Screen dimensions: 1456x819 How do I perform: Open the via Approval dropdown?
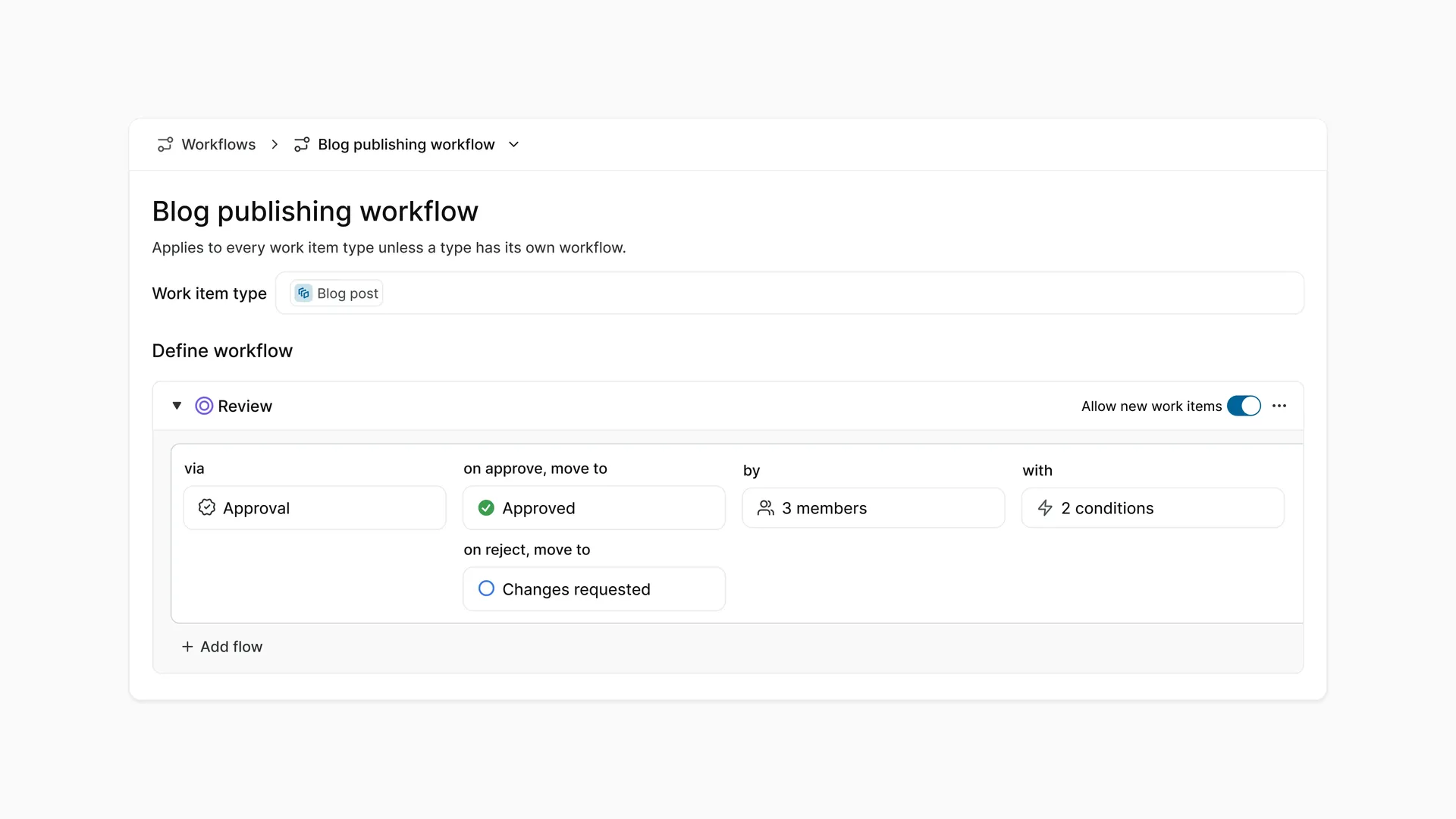tap(315, 508)
